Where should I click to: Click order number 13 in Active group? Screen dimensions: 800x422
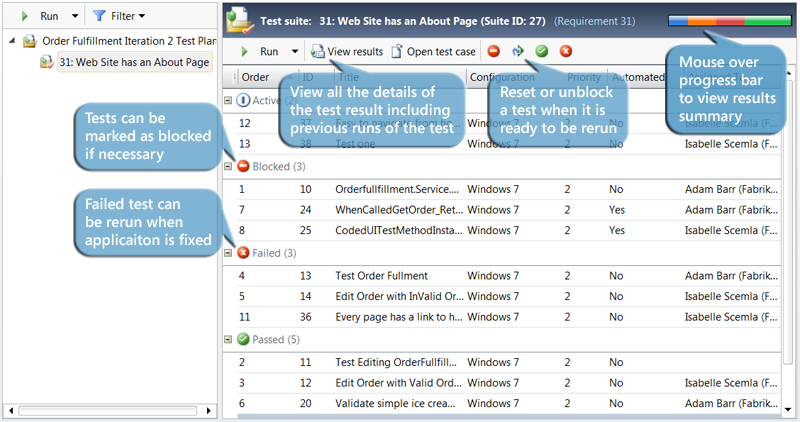click(x=245, y=144)
